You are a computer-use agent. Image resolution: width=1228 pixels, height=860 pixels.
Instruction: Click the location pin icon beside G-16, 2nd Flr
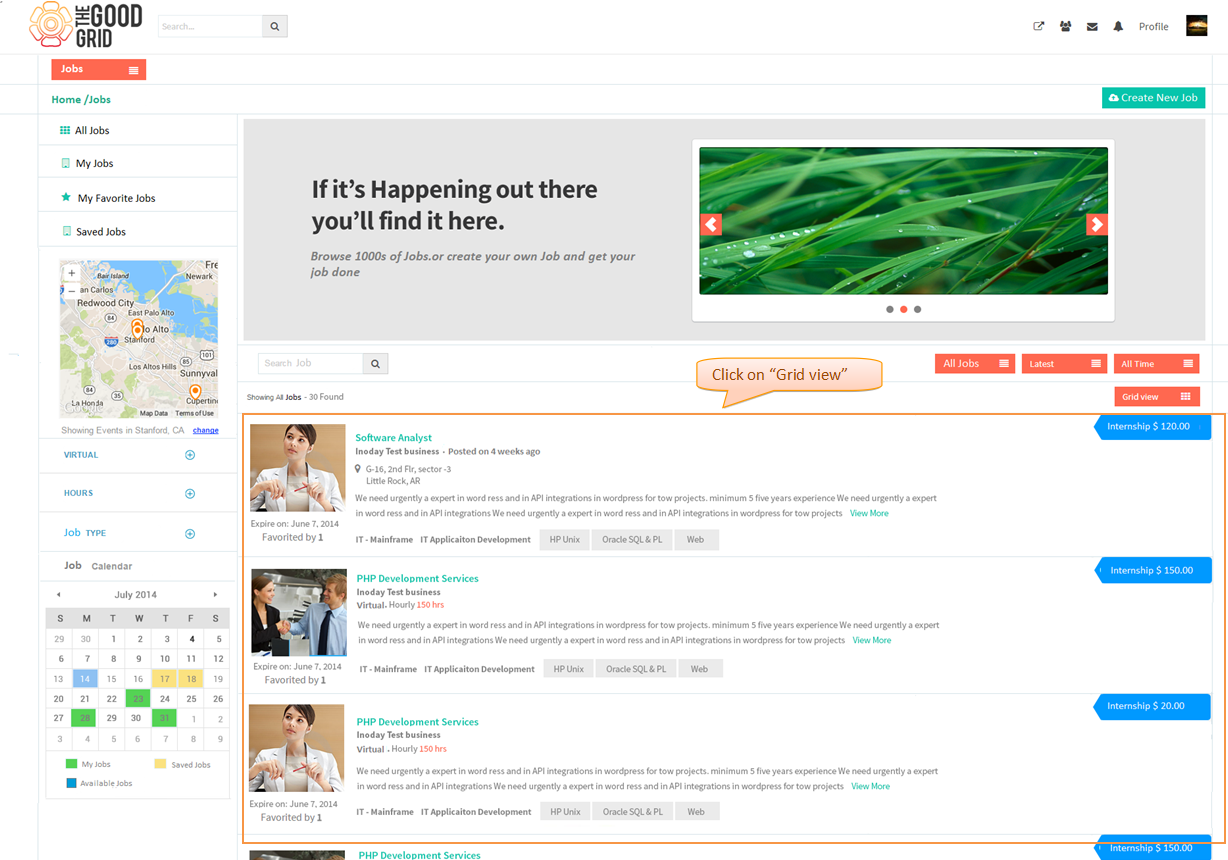coord(358,468)
